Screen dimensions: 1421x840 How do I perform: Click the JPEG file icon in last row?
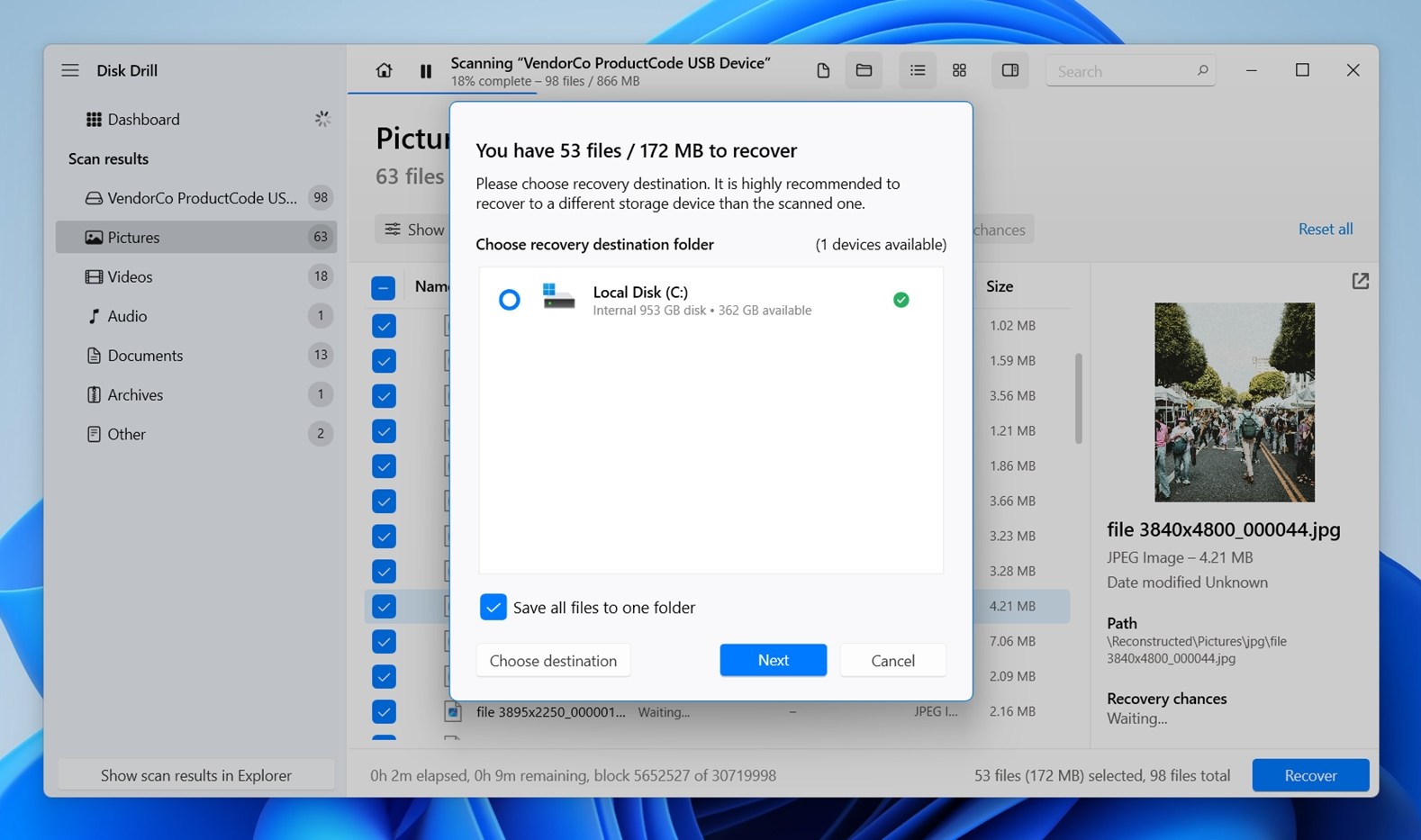[x=453, y=712]
